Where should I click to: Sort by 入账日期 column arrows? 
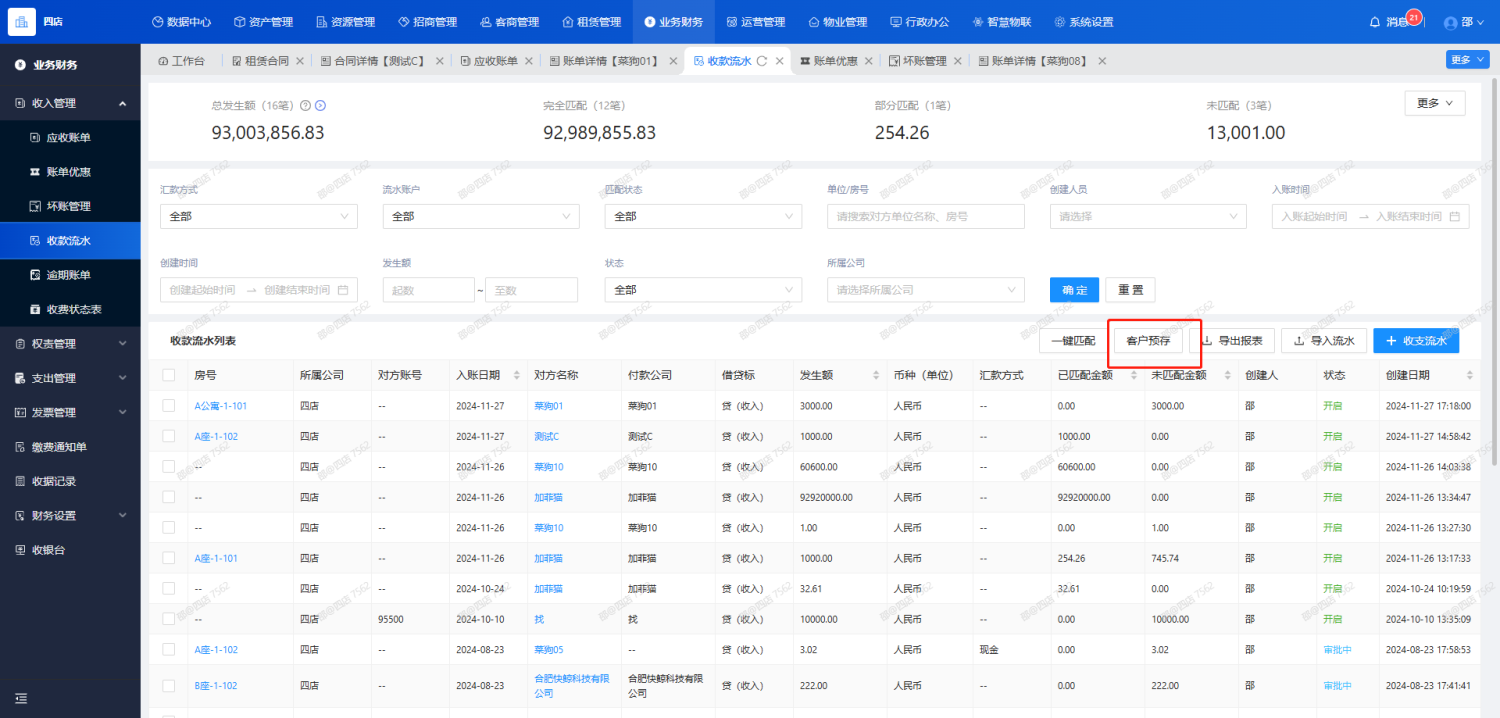[x=517, y=375]
